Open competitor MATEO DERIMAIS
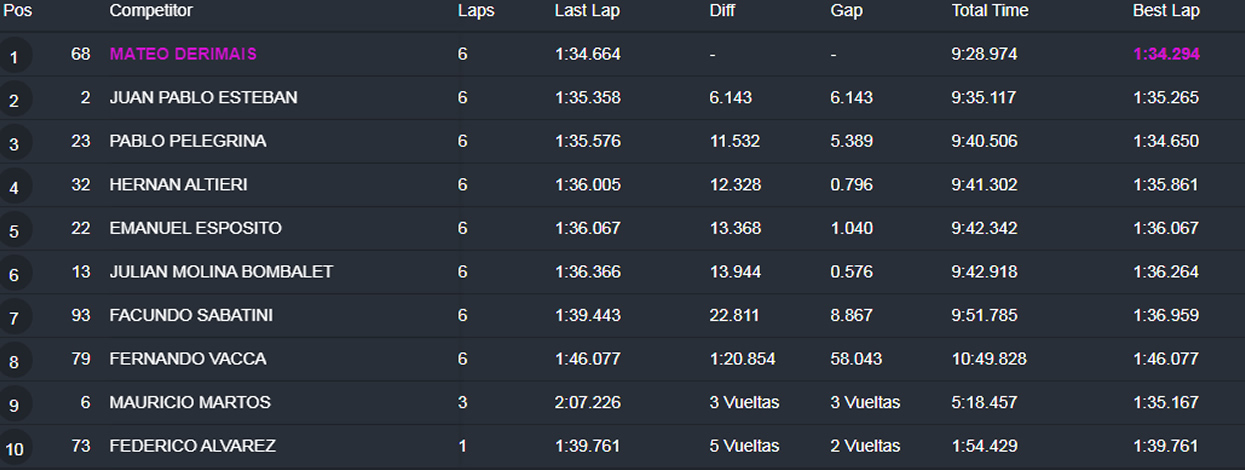This screenshot has height=470, width=1245. (183, 54)
